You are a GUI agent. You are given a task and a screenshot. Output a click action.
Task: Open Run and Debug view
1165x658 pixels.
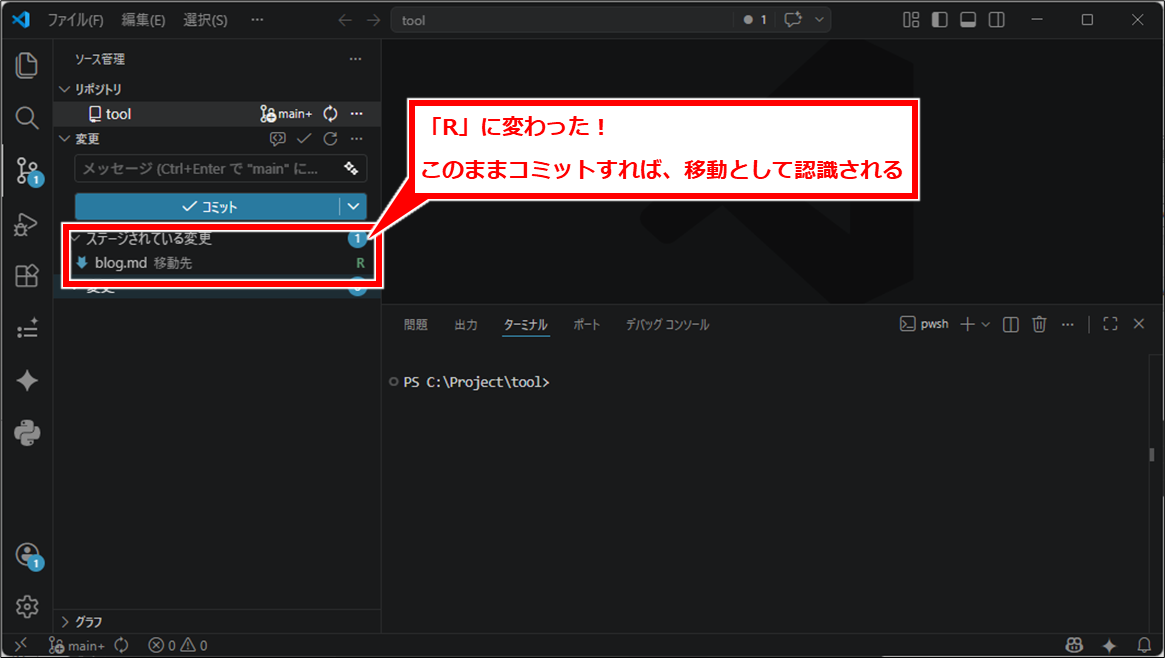point(27,225)
